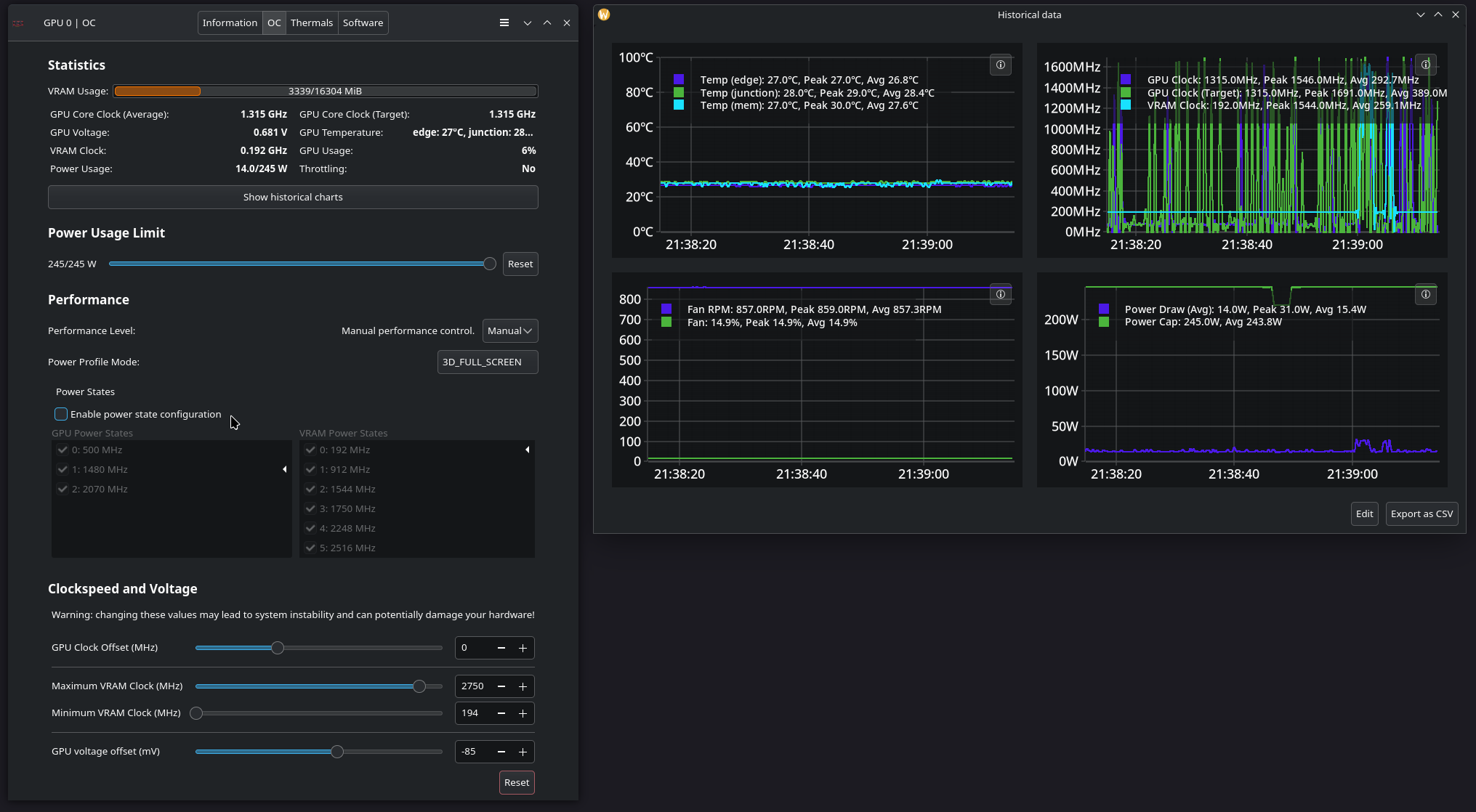This screenshot has height=812, width=1476.
Task: Click Export as CSV button
Action: point(1421,514)
